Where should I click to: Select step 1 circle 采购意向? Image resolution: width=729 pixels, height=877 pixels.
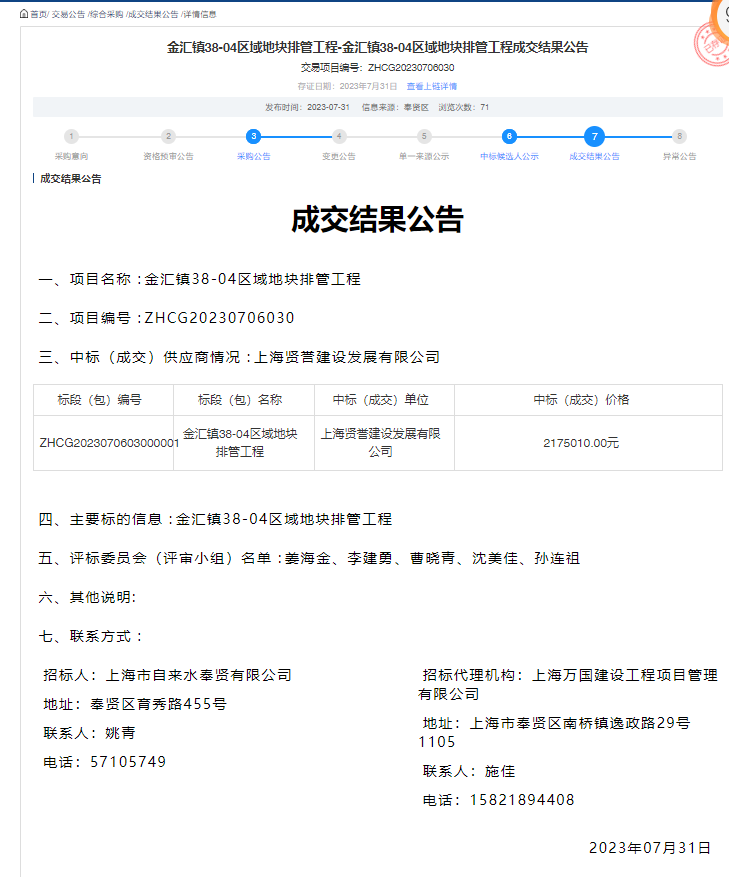coord(71,137)
